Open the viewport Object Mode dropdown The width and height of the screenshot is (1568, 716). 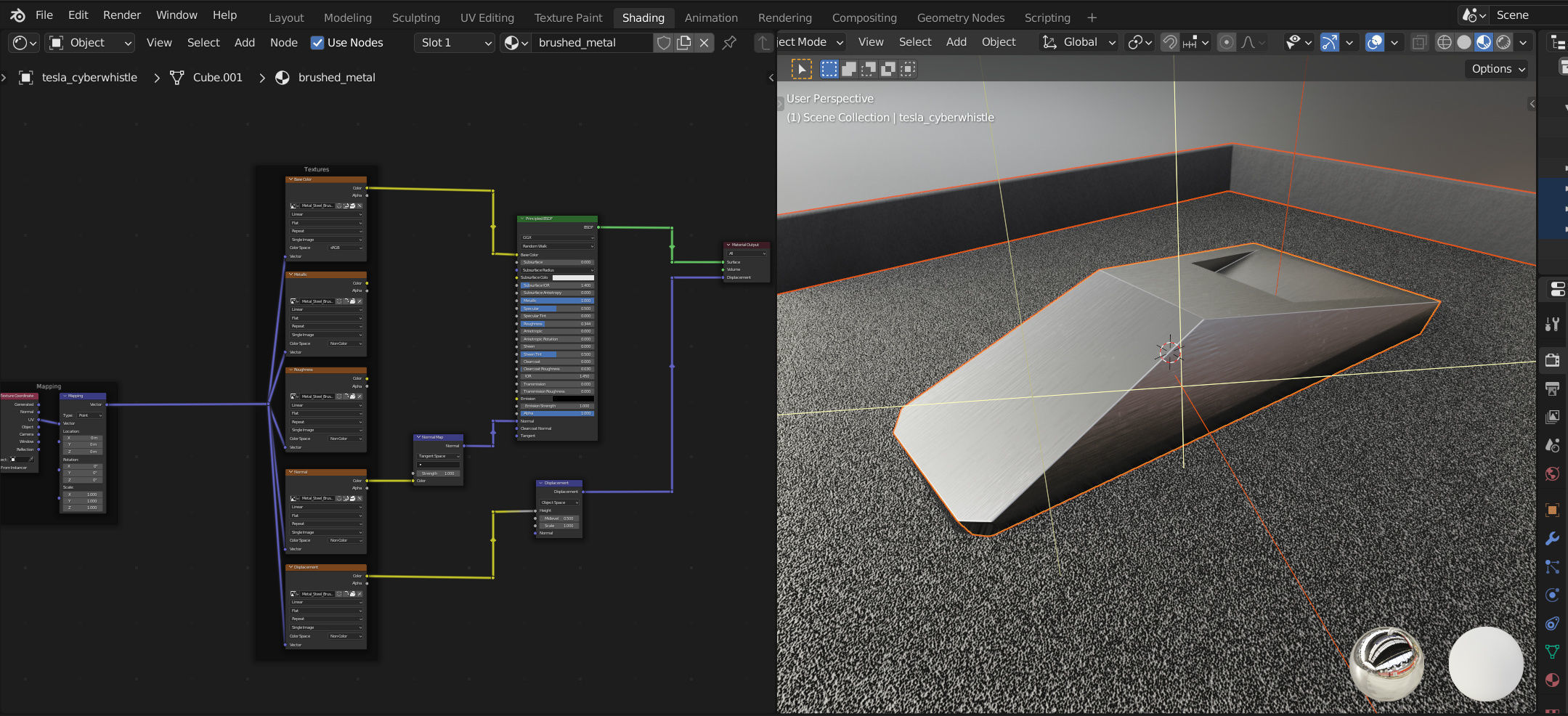810,42
